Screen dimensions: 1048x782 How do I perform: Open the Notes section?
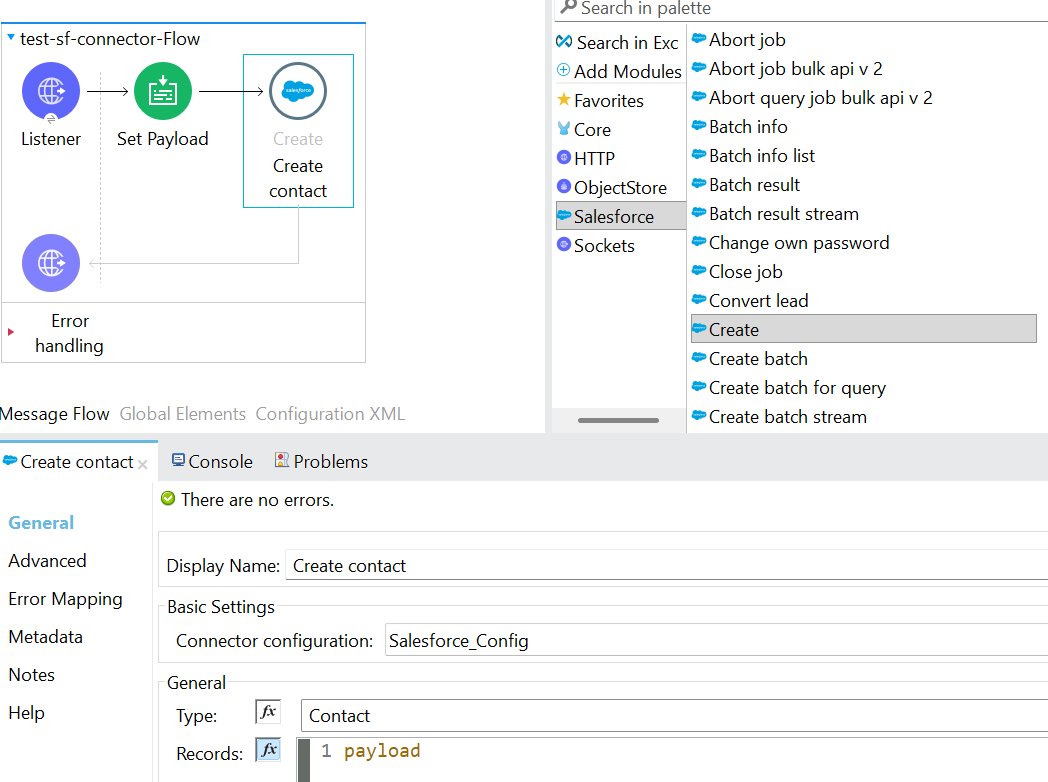tap(31, 675)
